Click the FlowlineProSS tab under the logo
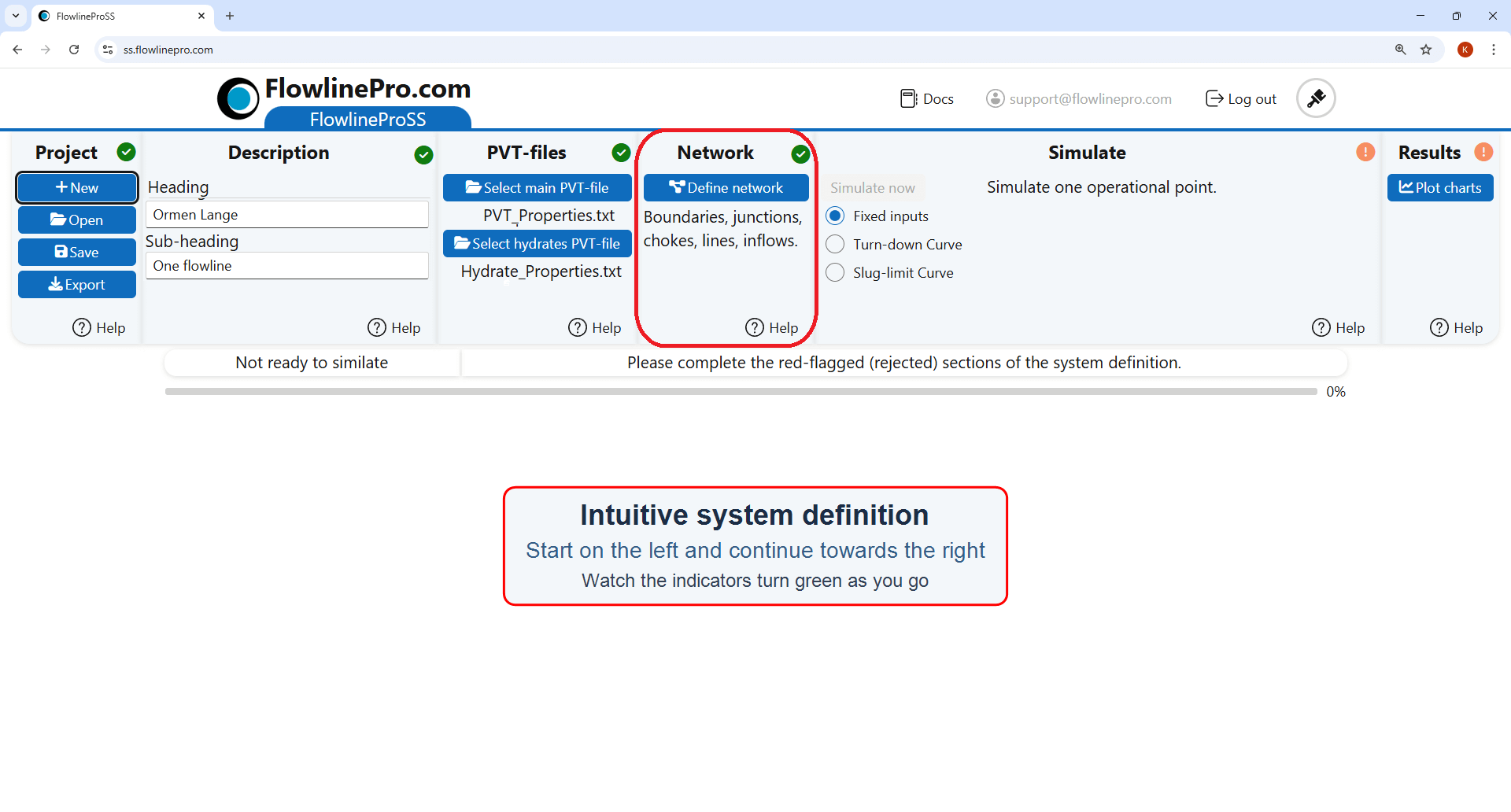Image resolution: width=1511 pixels, height=812 pixels. click(x=368, y=119)
